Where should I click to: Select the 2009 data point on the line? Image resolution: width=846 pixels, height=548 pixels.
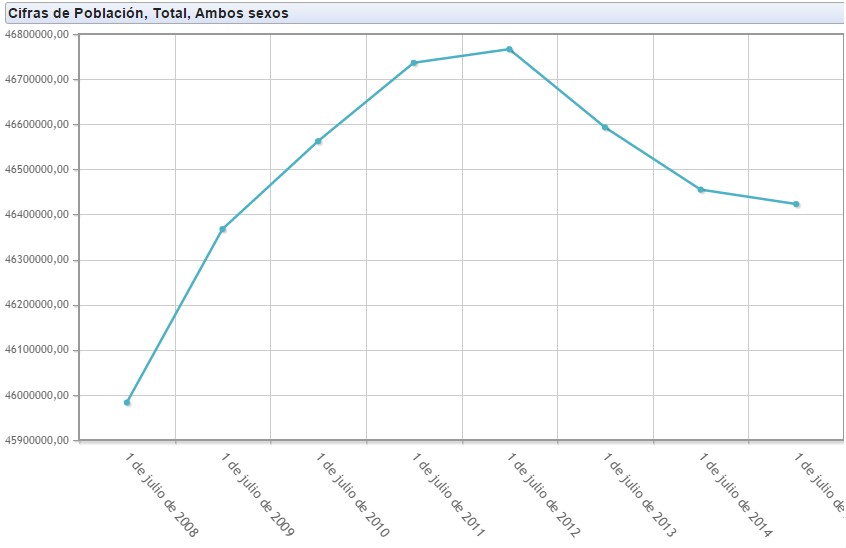coord(223,229)
